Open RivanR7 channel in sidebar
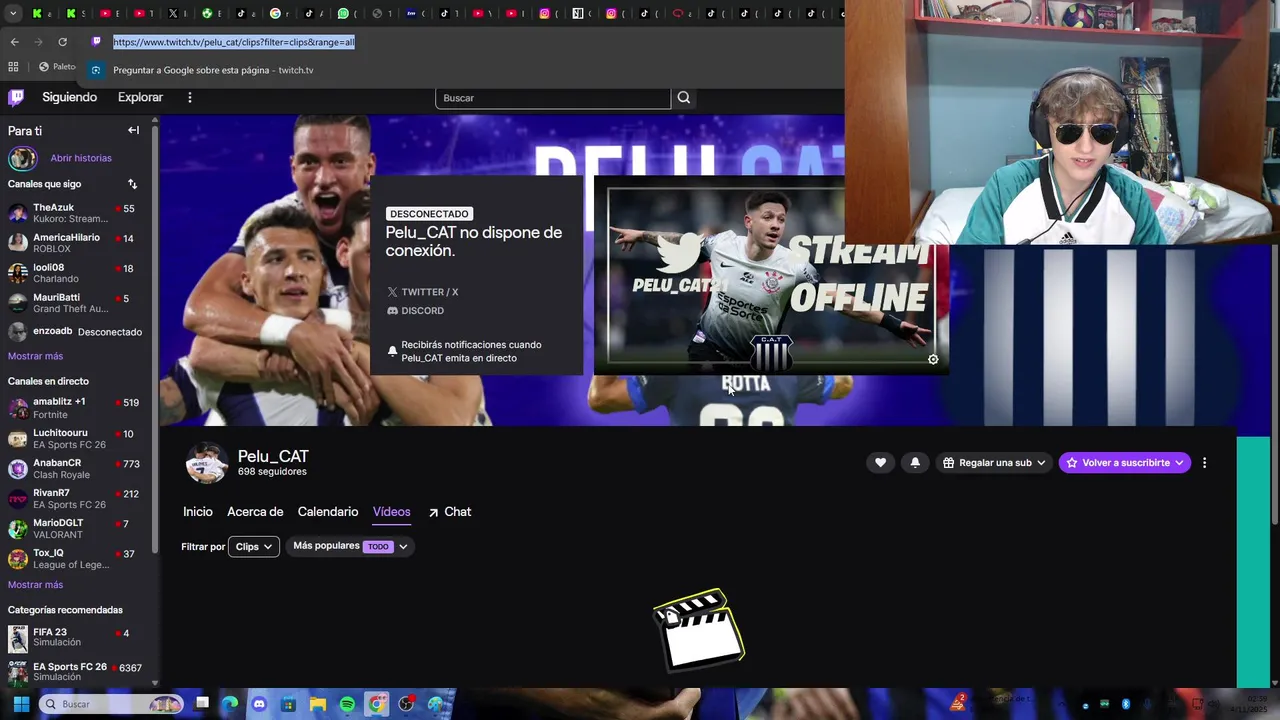1280x720 pixels. [x=78, y=499]
